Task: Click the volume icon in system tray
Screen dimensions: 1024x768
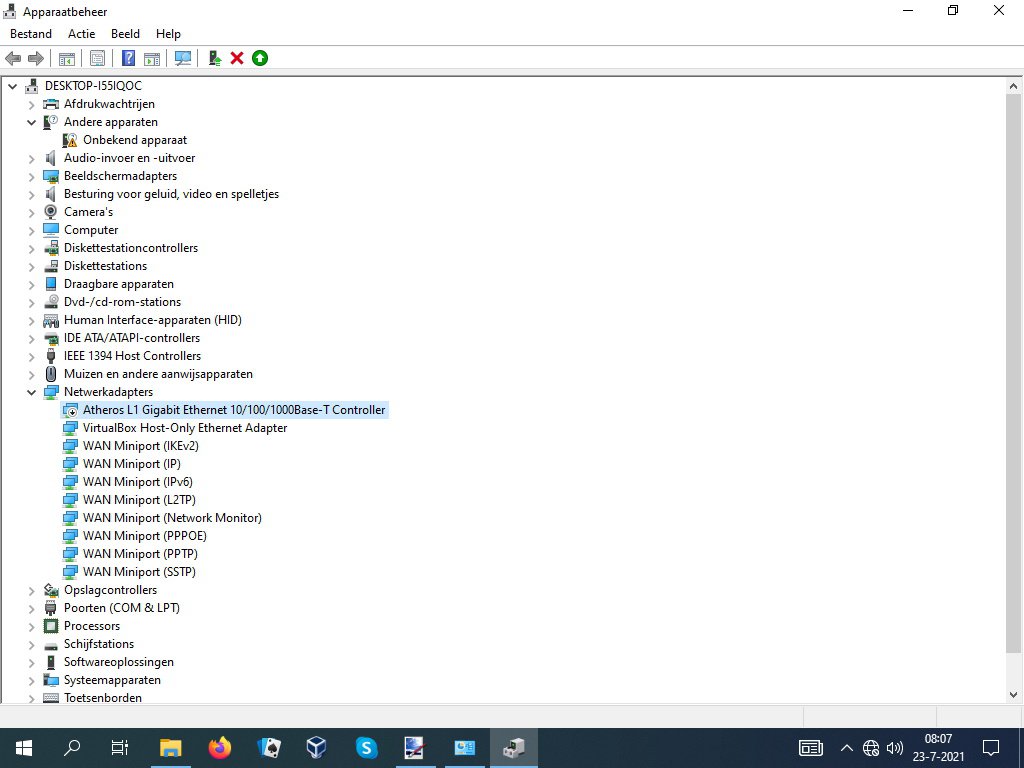Action: (895, 748)
